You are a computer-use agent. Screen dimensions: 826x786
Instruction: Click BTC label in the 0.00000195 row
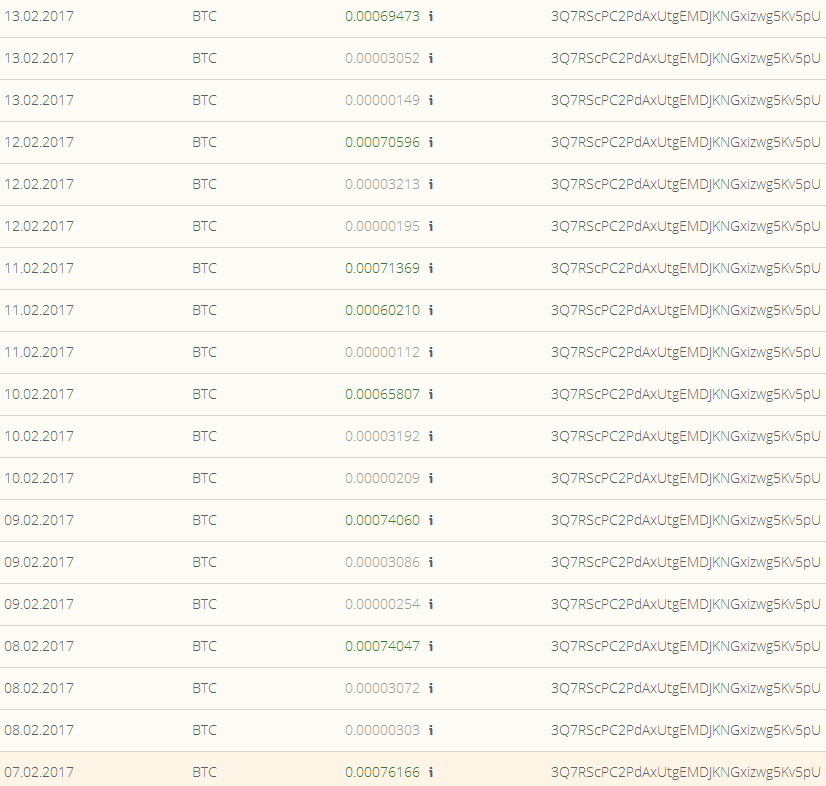click(204, 227)
